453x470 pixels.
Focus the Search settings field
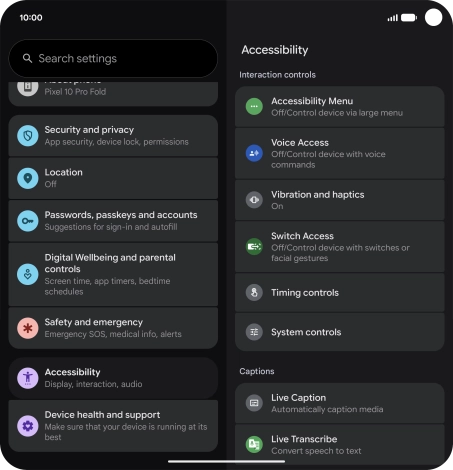(113, 59)
